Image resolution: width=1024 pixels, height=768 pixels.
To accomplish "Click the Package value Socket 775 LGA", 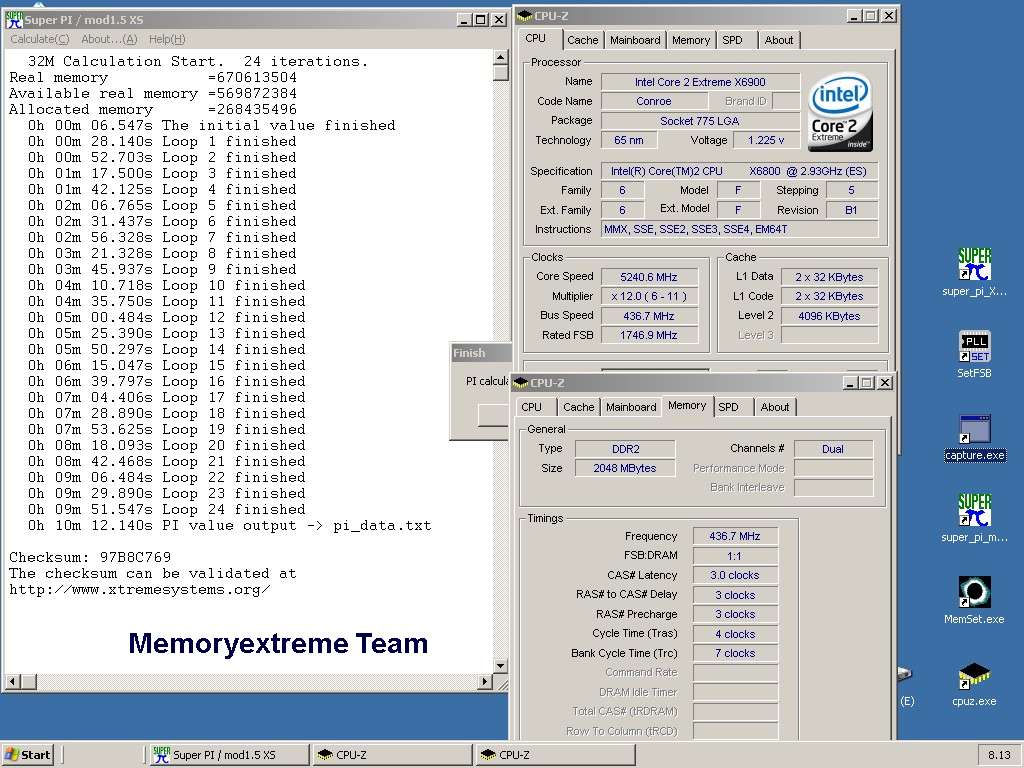I will pyautogui.click(x=700, y=121).
